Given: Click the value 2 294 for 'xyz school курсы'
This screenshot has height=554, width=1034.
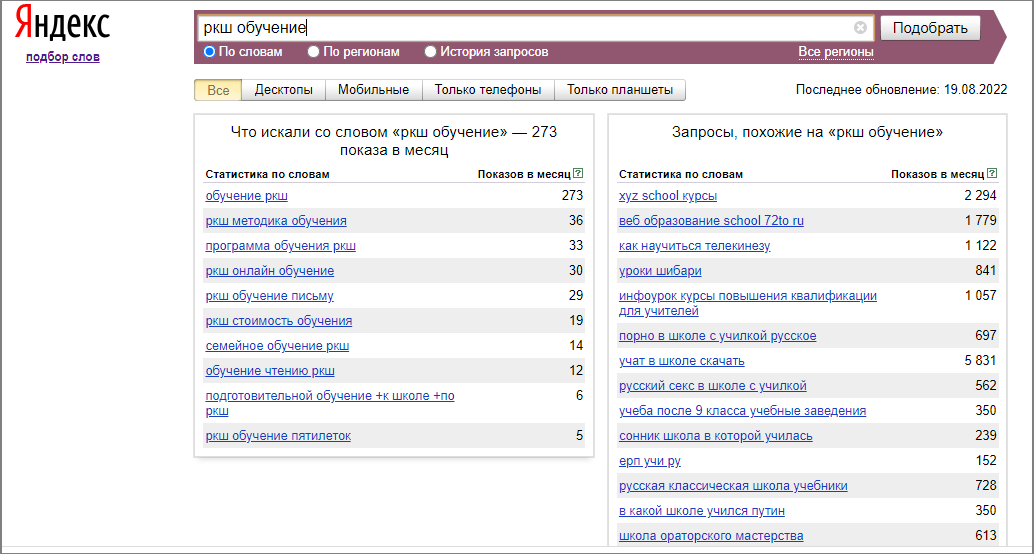Looking at the screenshot, I should 981,196.
